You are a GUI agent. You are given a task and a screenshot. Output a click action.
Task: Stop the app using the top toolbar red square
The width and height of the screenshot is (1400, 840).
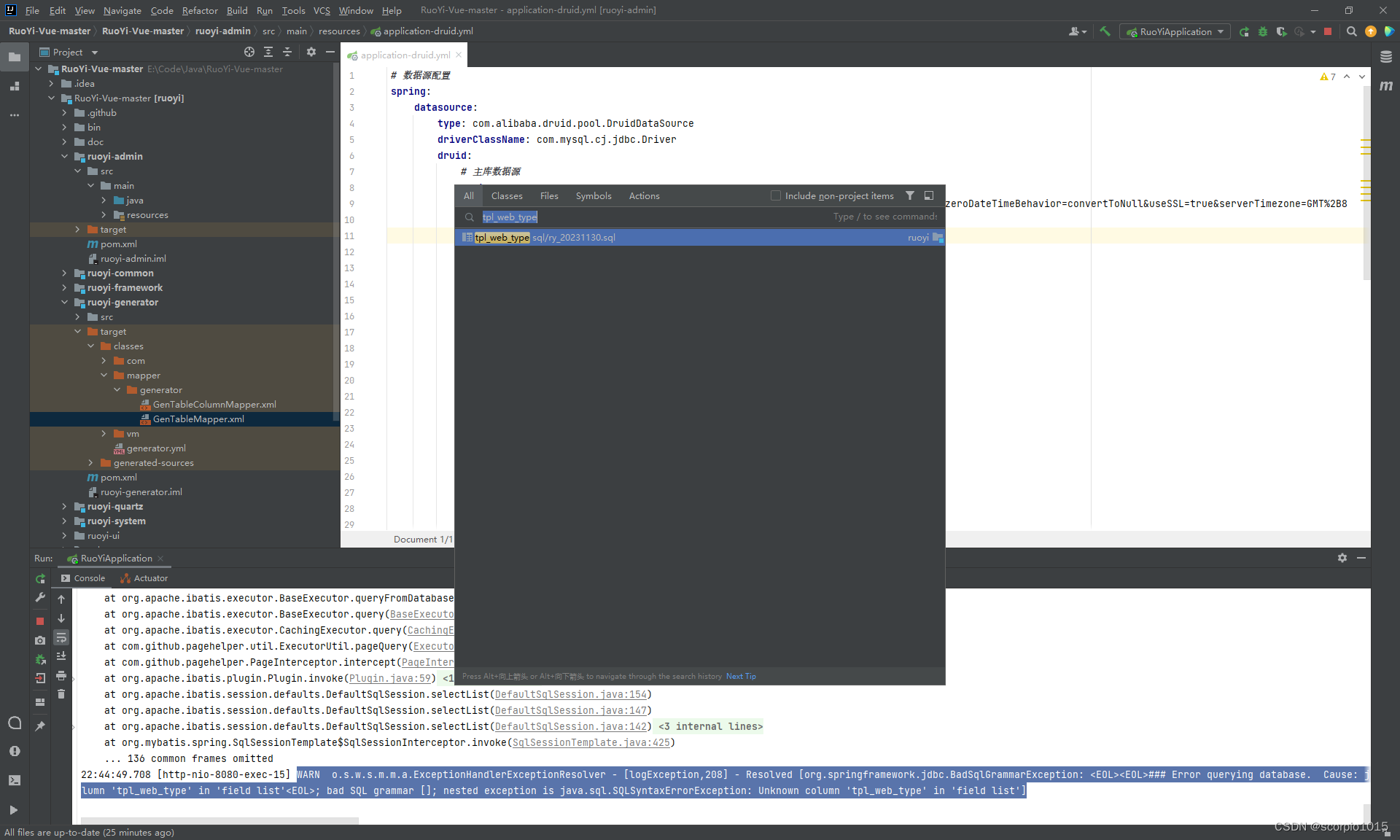(1328, 31)
